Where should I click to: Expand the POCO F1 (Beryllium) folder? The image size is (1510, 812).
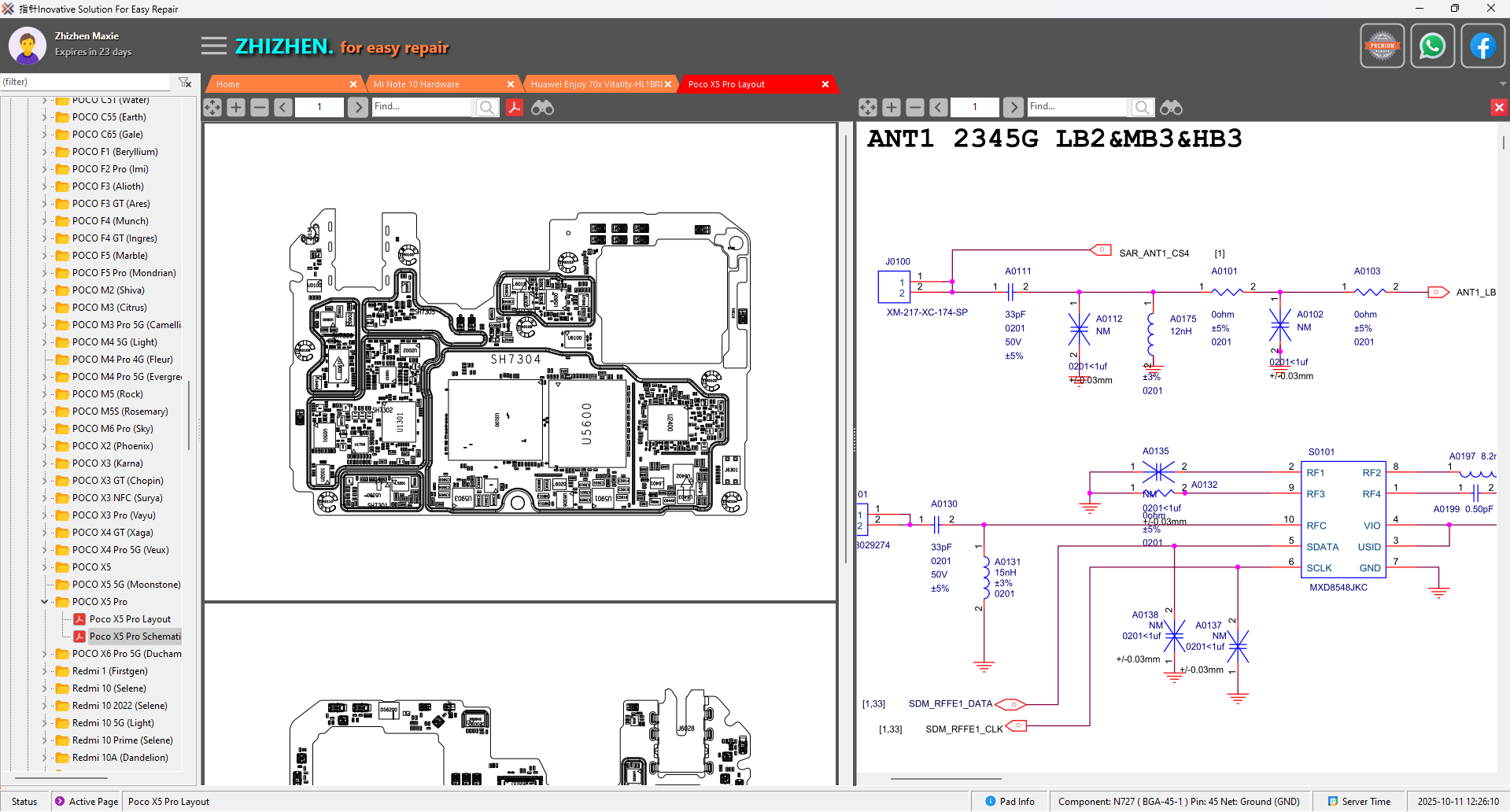[x=45, y=152]
